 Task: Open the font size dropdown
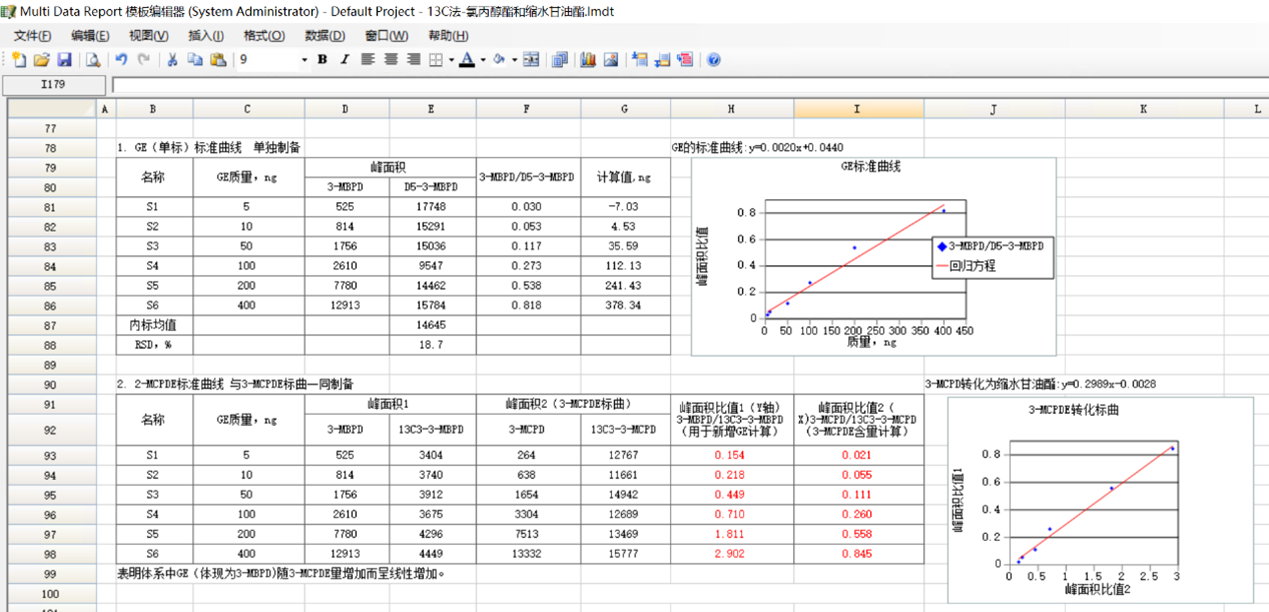point(304,60)
